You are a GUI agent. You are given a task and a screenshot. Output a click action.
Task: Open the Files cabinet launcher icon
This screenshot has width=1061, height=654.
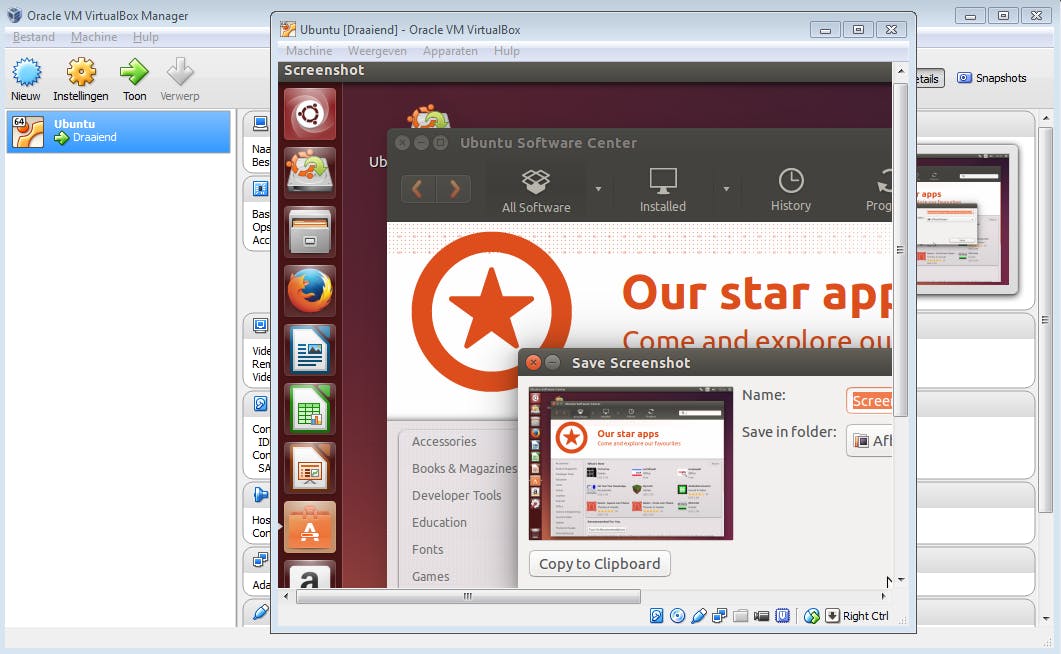click(x=310, y=232)
